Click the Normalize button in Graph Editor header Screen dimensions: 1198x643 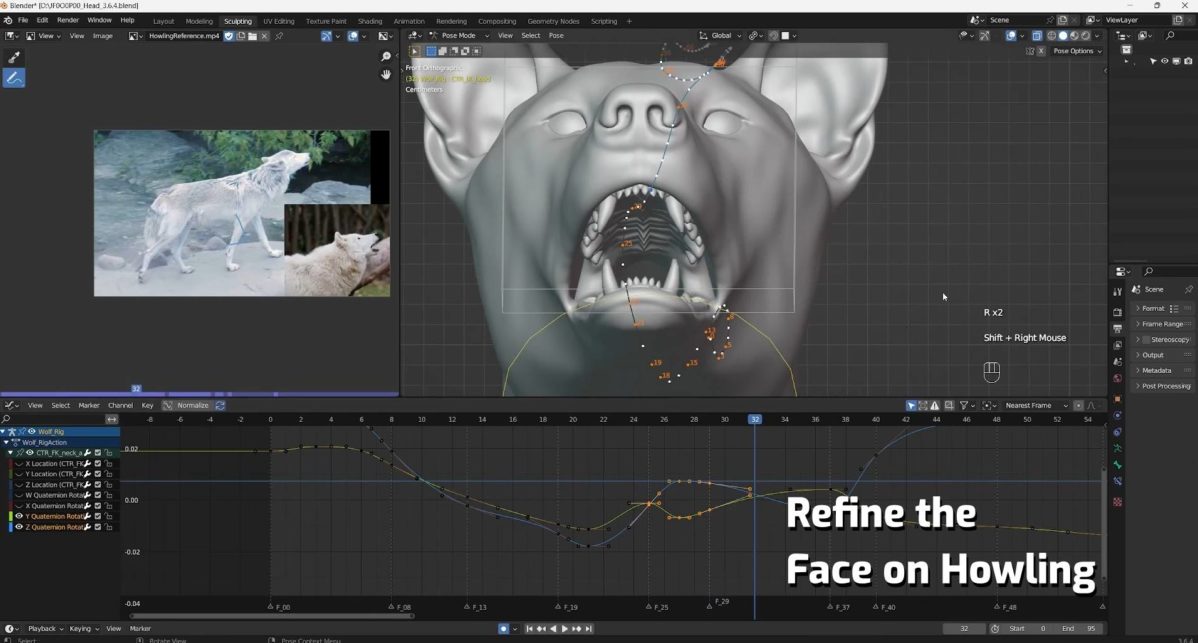pyautogui.click(x=193, y=405)
